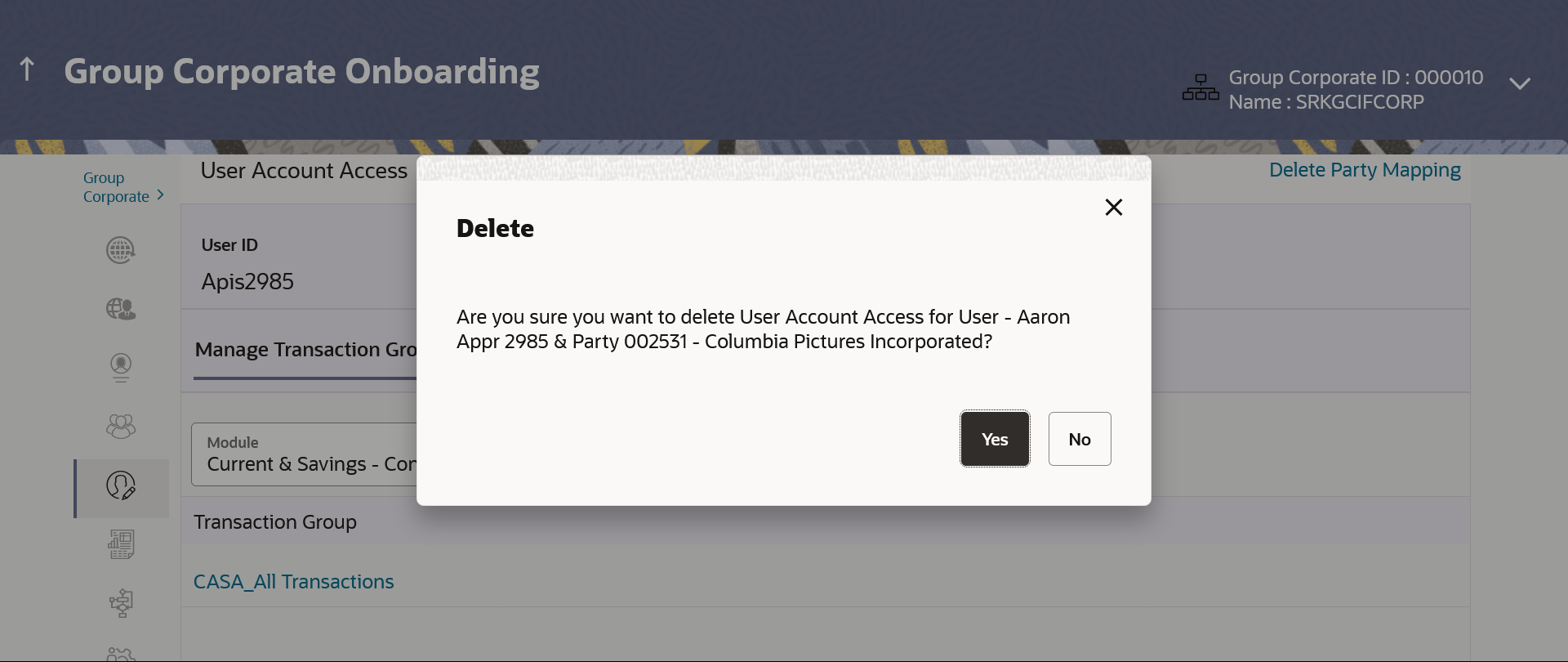
Task: Select the user account access edit icon
Action: tap(121, 485)
